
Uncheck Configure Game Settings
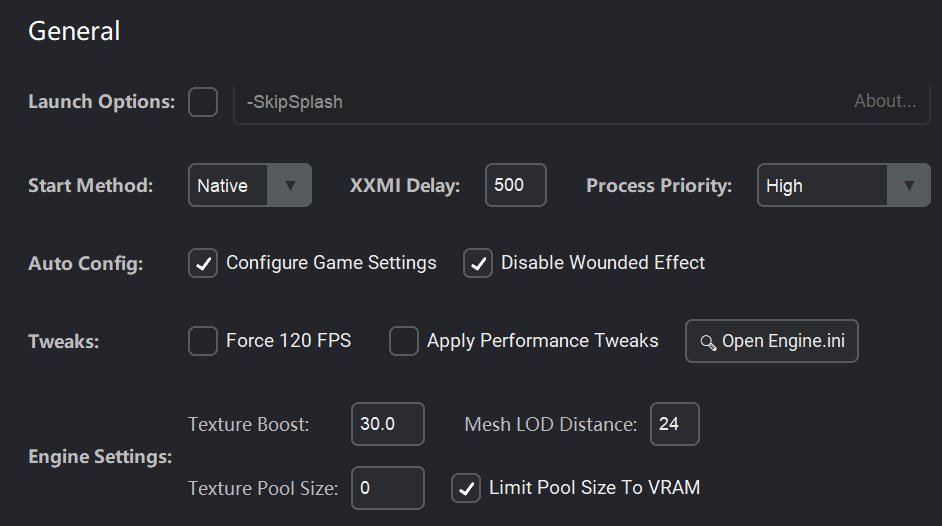pyautogui.click(x=203, y=264)
